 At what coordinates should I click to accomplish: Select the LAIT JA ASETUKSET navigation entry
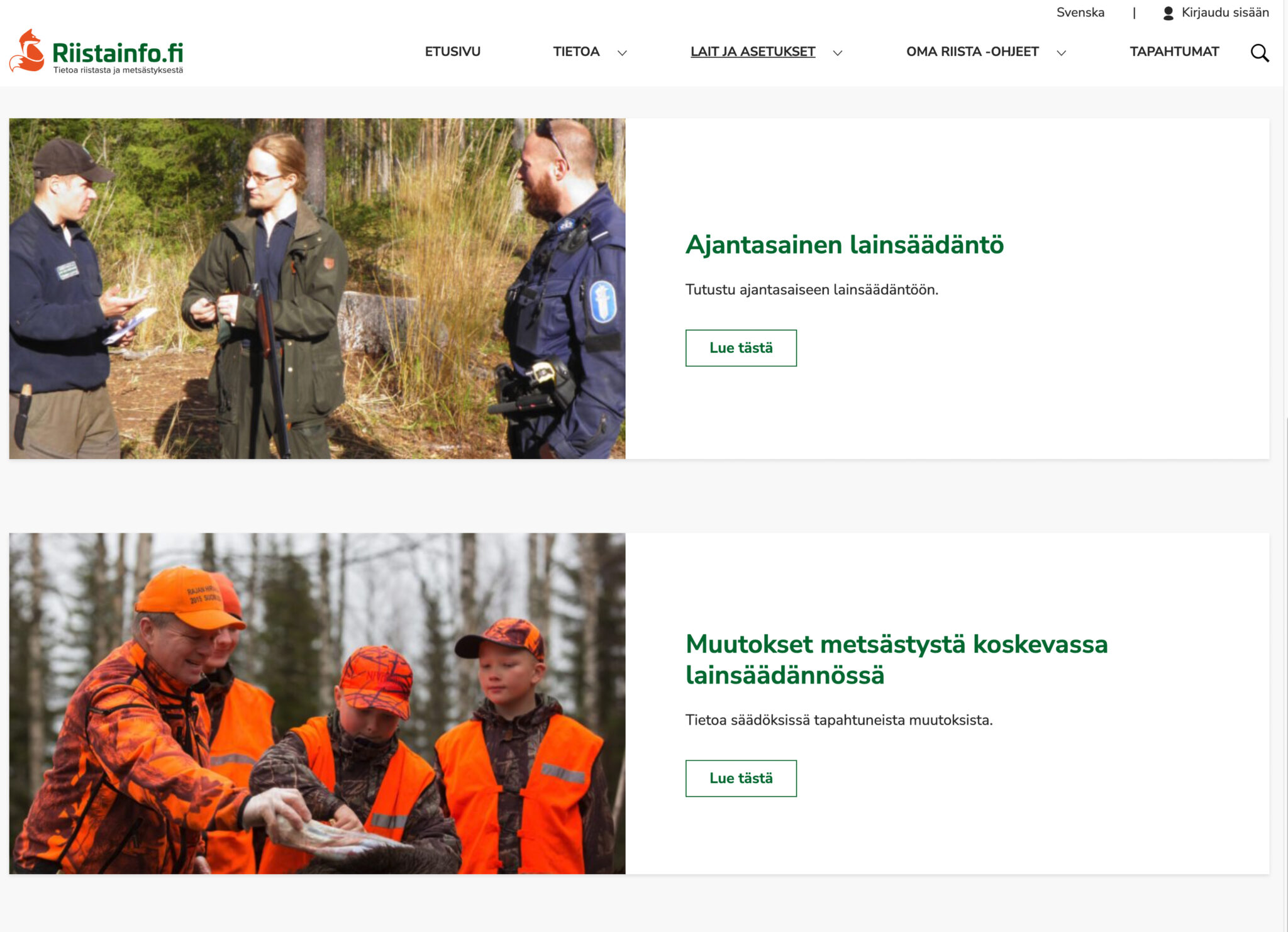pos(753,52)
